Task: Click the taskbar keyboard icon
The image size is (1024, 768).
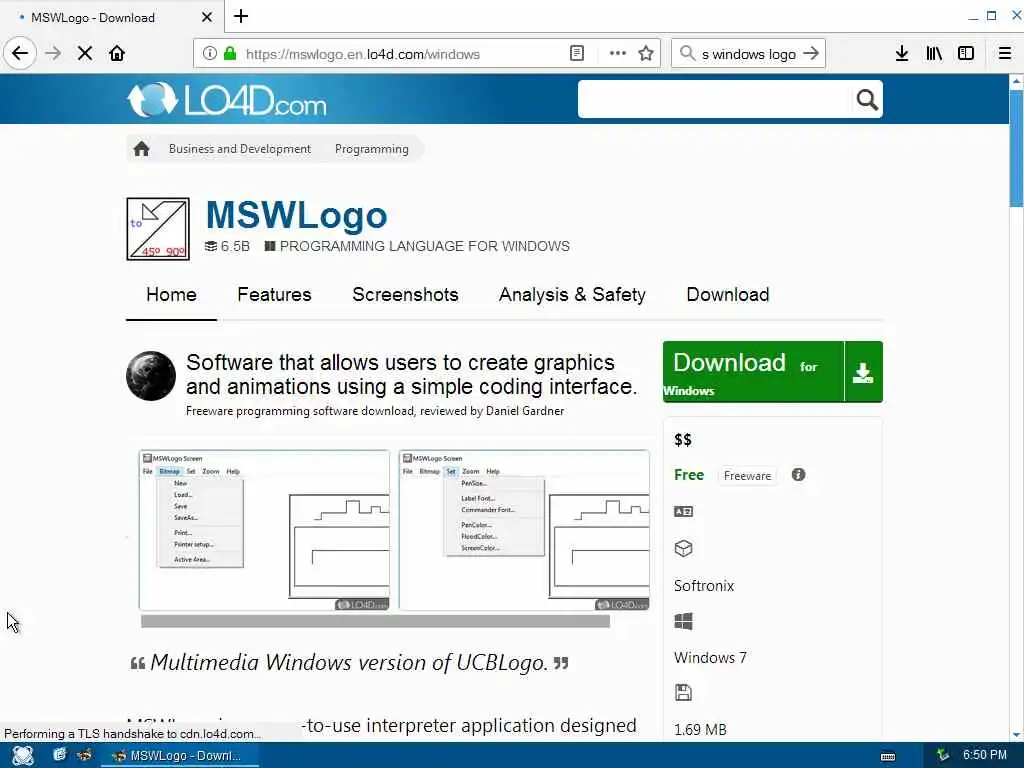Action: coord(888,757)
